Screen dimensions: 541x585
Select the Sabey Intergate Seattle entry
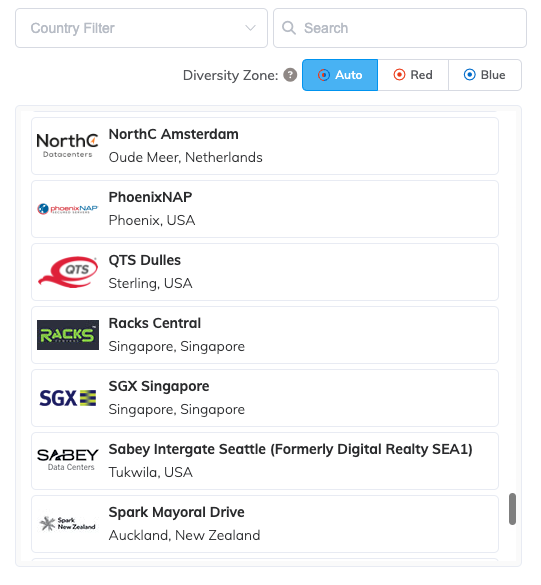click(265, 461)
